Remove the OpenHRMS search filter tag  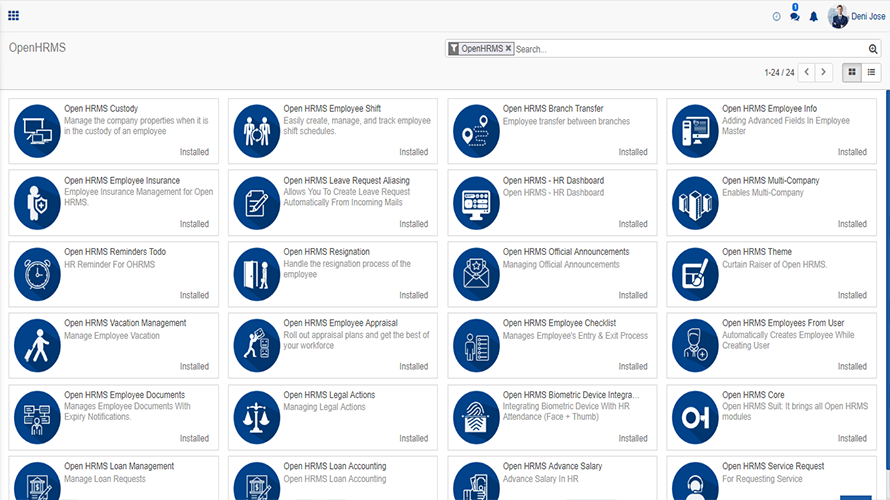pyautogui.click(x=508, y=48)
